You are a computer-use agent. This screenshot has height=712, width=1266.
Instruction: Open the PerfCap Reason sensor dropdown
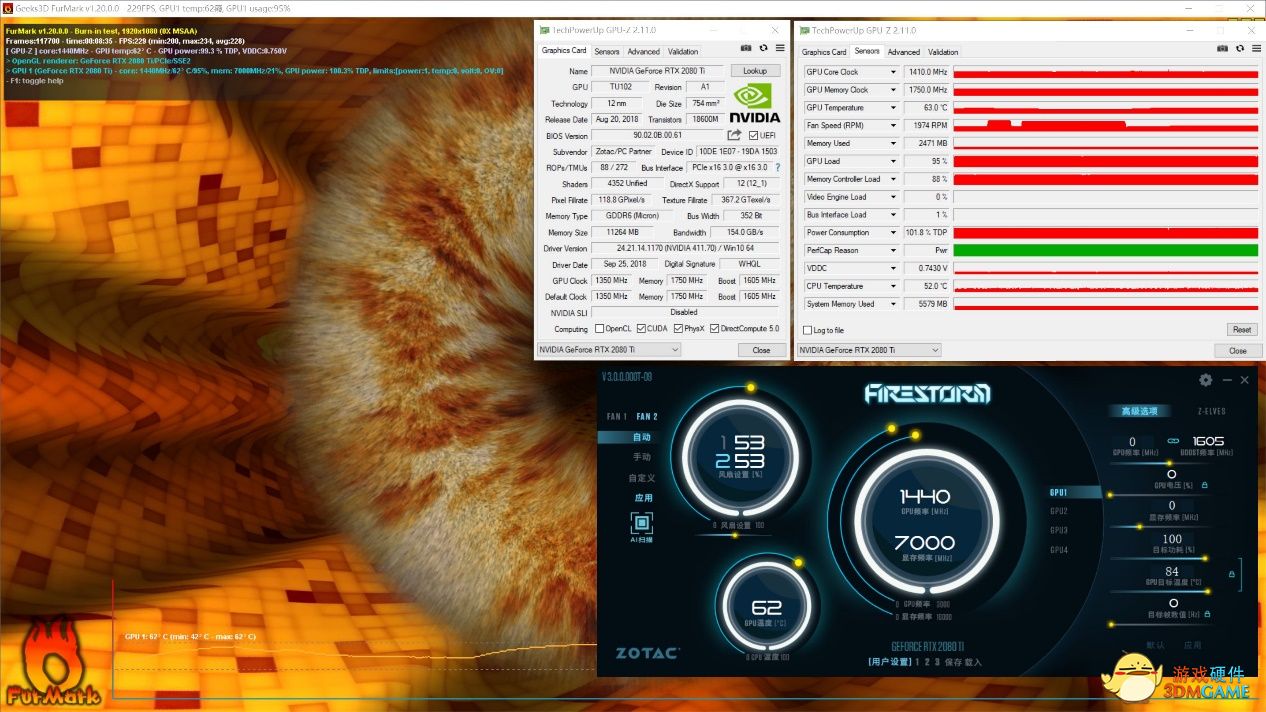click(x=893, y=250)
